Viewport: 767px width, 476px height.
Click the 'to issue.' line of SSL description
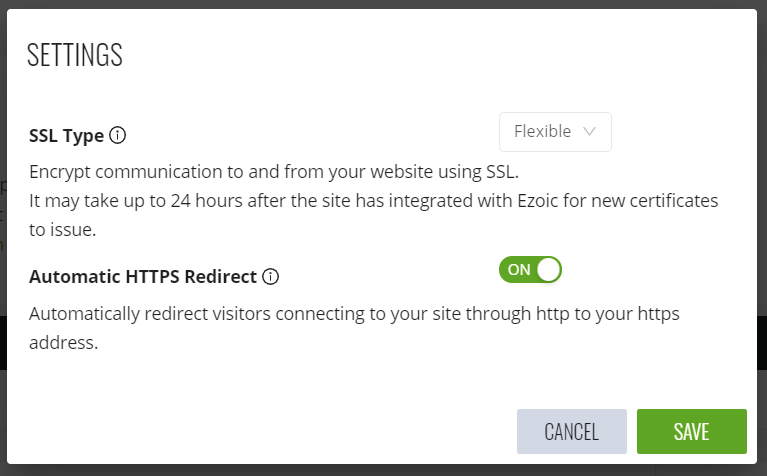tap(64, 229)
